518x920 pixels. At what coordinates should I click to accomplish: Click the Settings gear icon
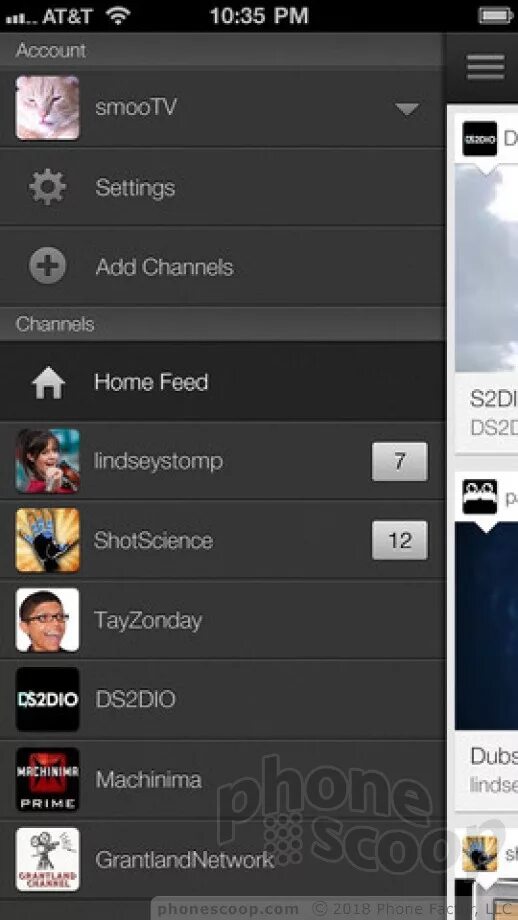pos(48,187)
